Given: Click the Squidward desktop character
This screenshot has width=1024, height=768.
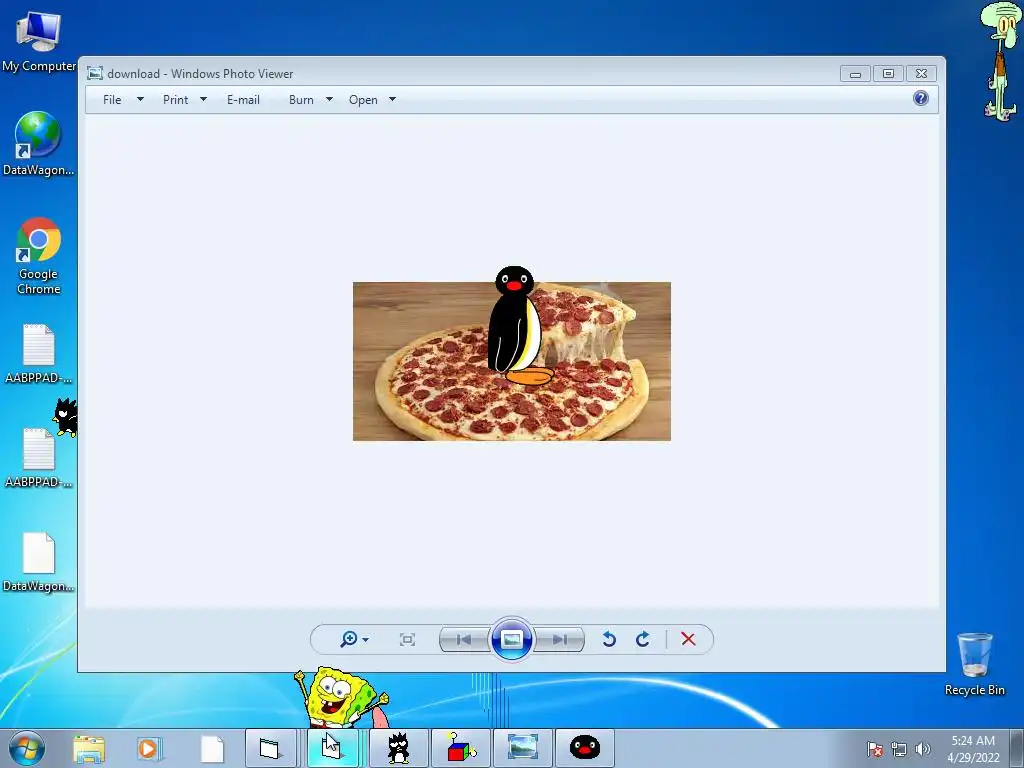Looking at the screenshot, I should (1000, 61).
